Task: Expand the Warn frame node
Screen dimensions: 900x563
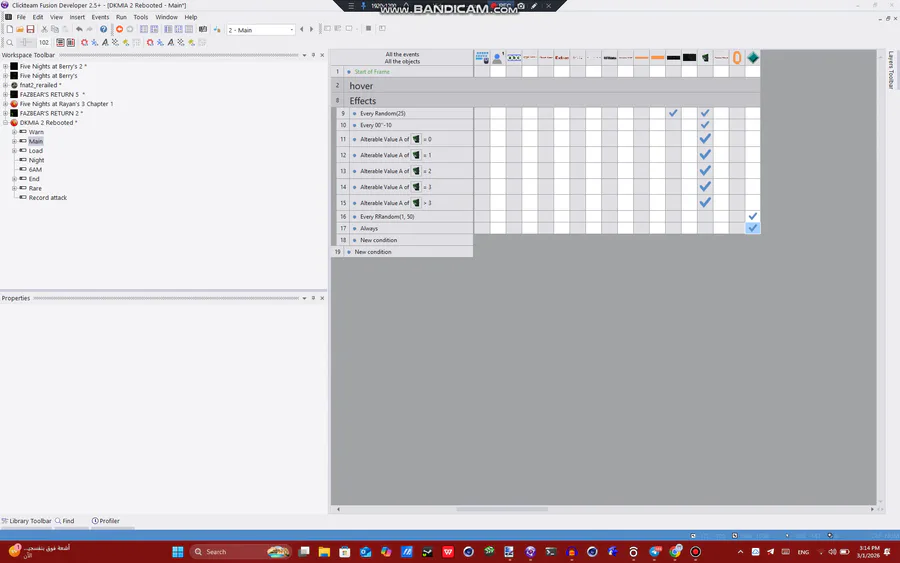Action: tap(14, 132)
